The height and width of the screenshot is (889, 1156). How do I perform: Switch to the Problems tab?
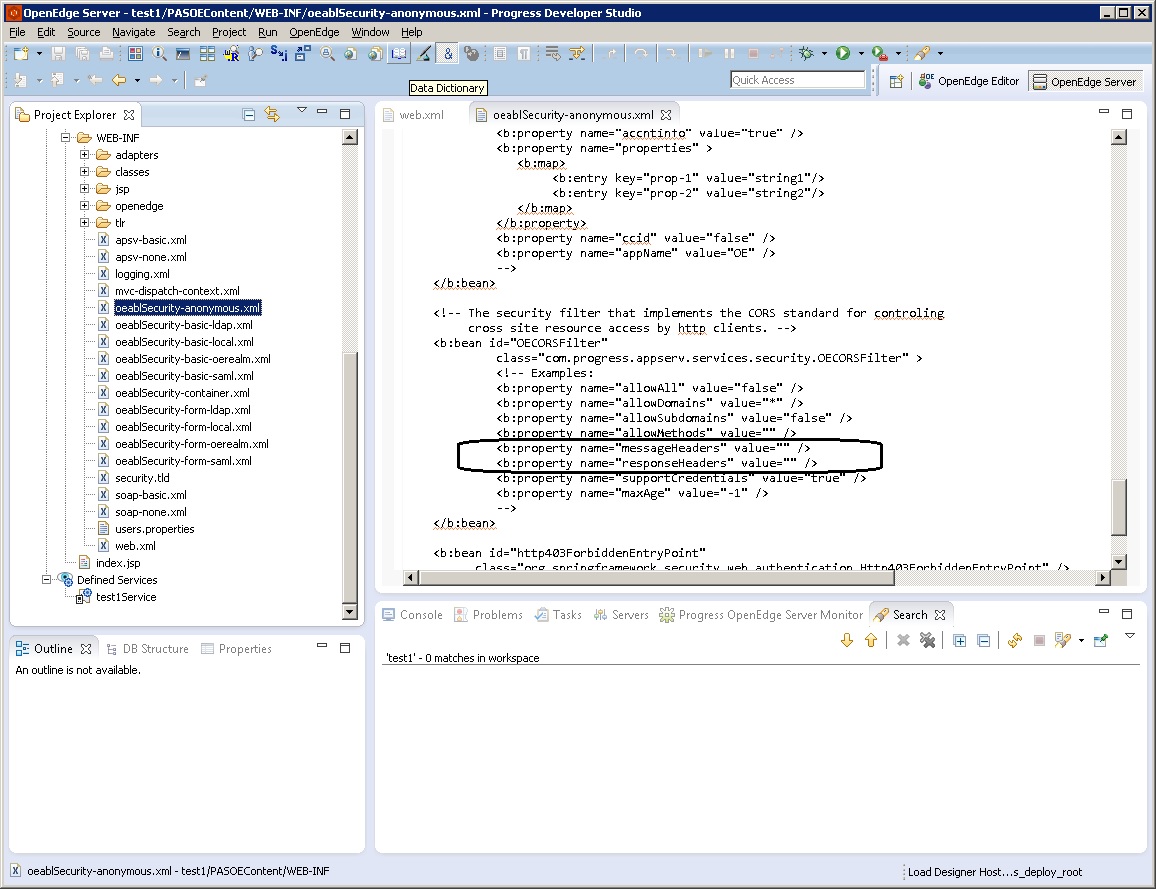(489, 615)
